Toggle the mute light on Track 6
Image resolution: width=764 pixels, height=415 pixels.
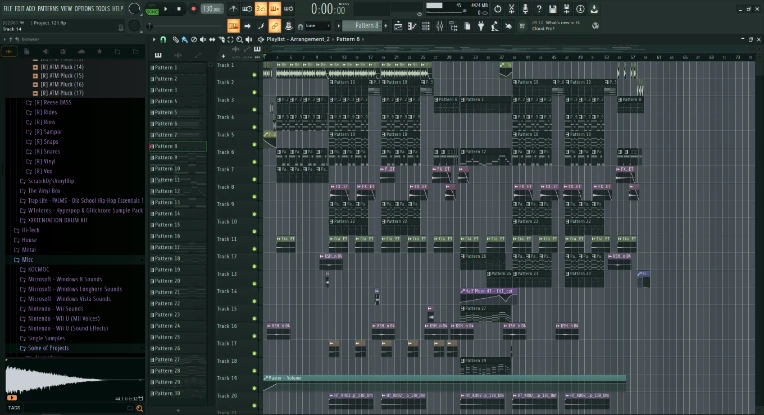255,152
